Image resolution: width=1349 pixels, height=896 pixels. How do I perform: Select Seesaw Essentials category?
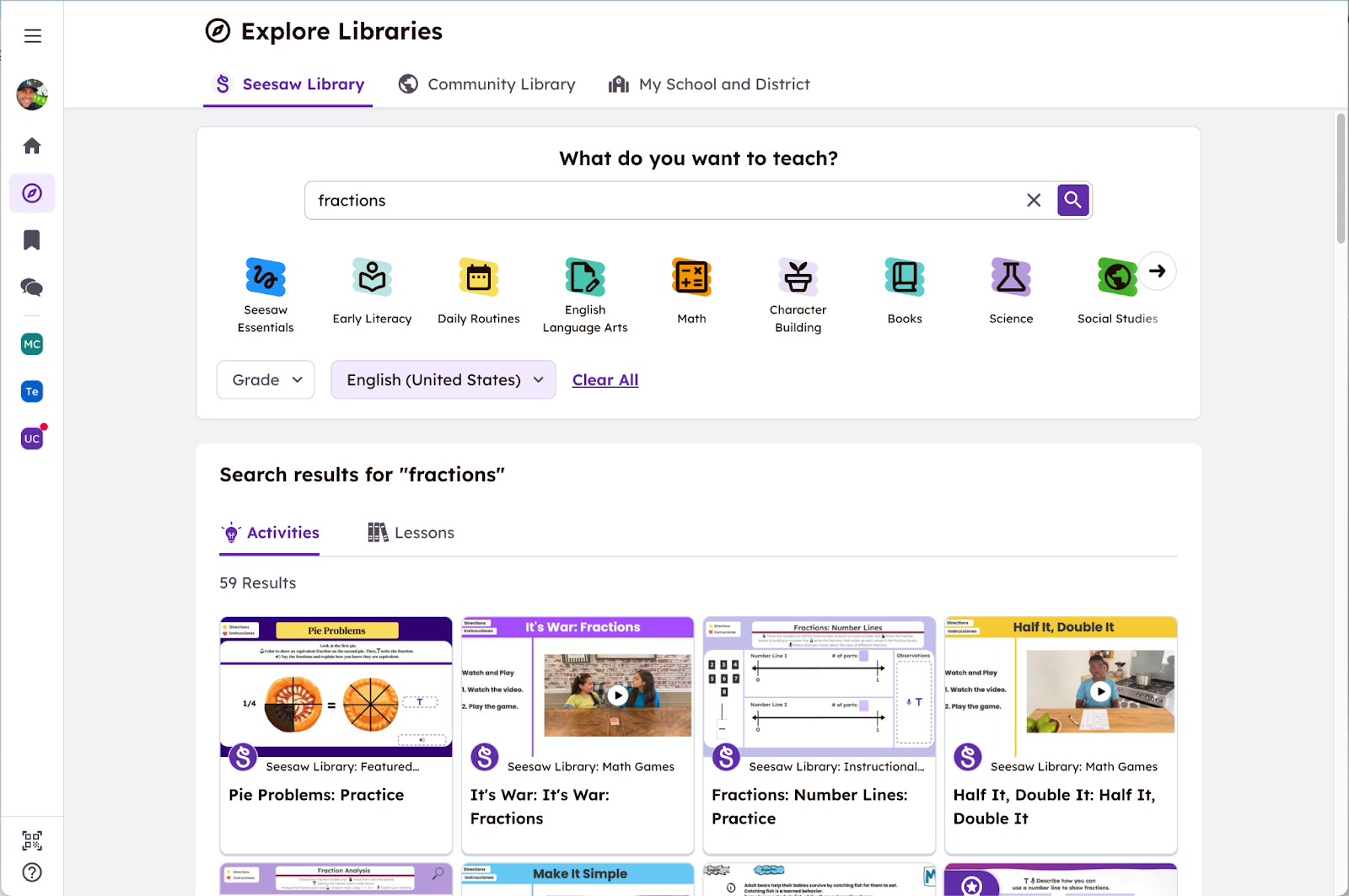tap(266, 295)
